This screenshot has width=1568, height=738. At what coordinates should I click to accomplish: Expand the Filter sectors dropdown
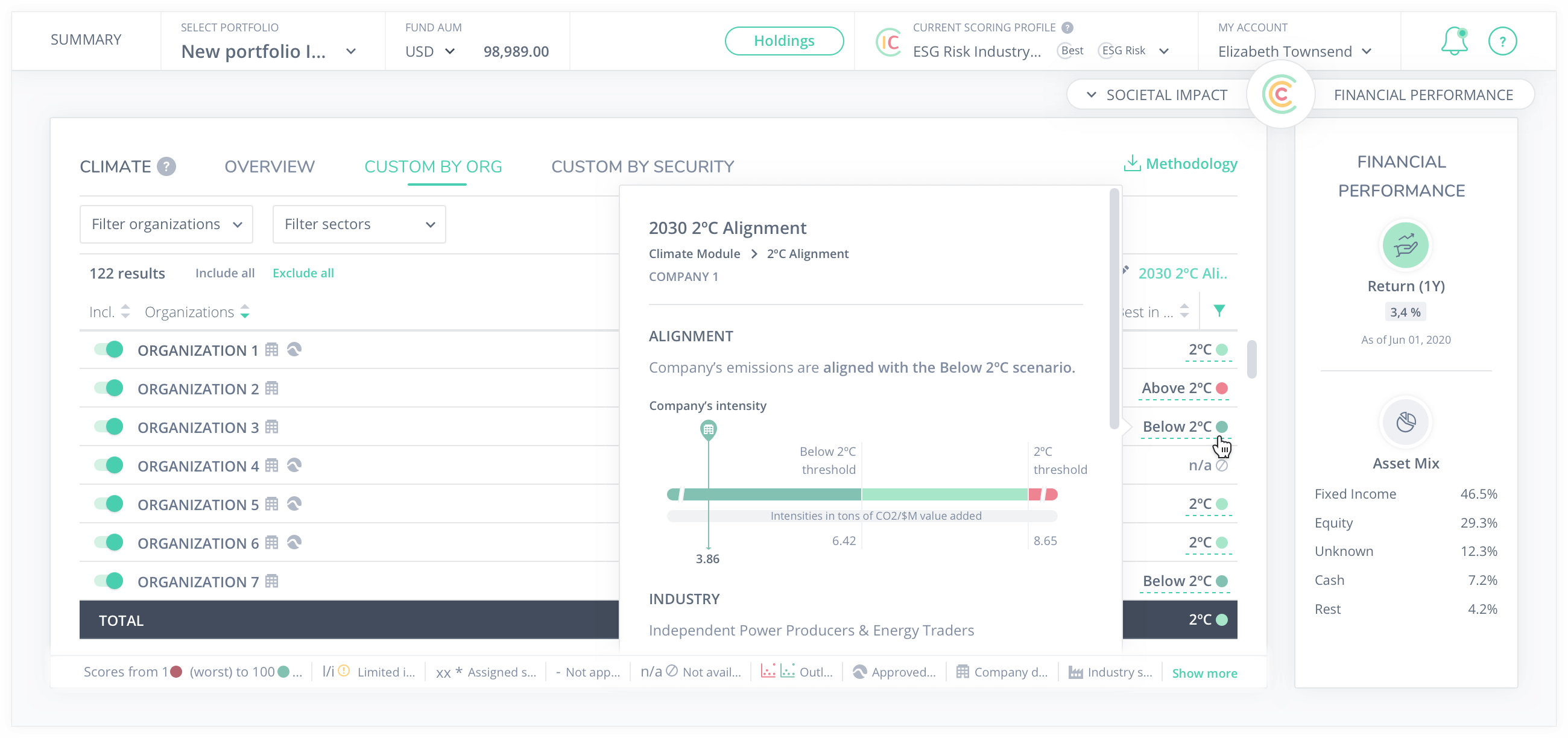click(359, 224)
